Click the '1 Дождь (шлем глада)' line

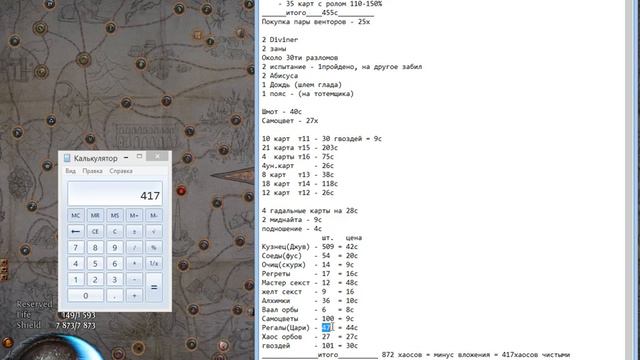click(302, 84)
